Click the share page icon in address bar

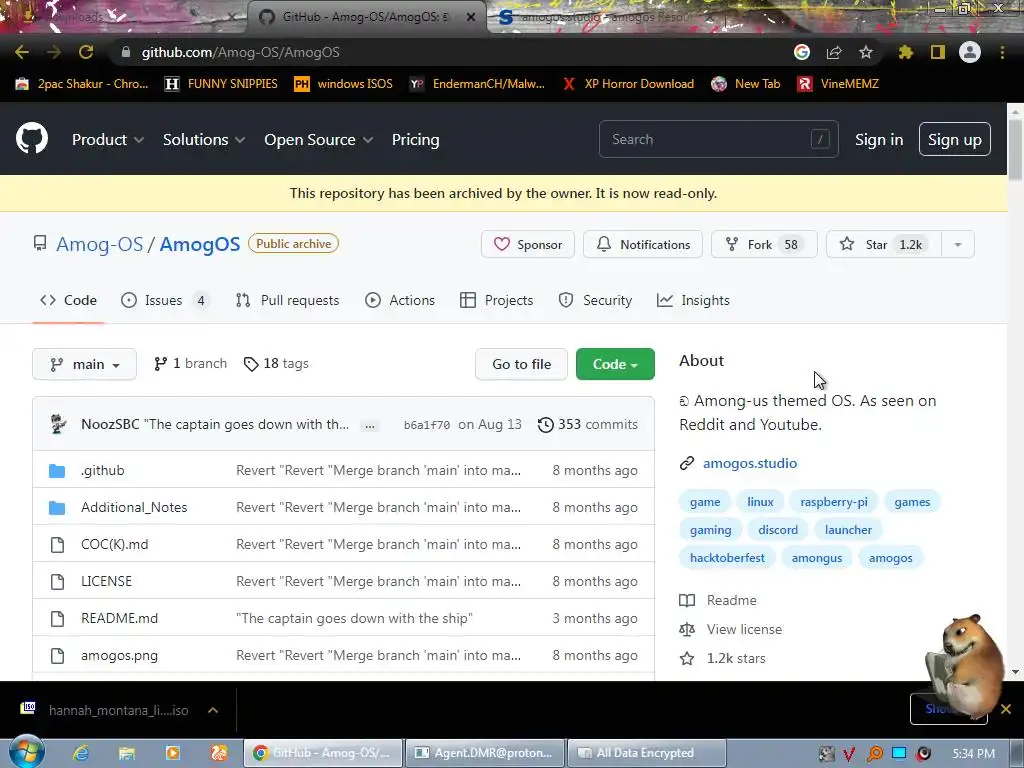point(834,52)
